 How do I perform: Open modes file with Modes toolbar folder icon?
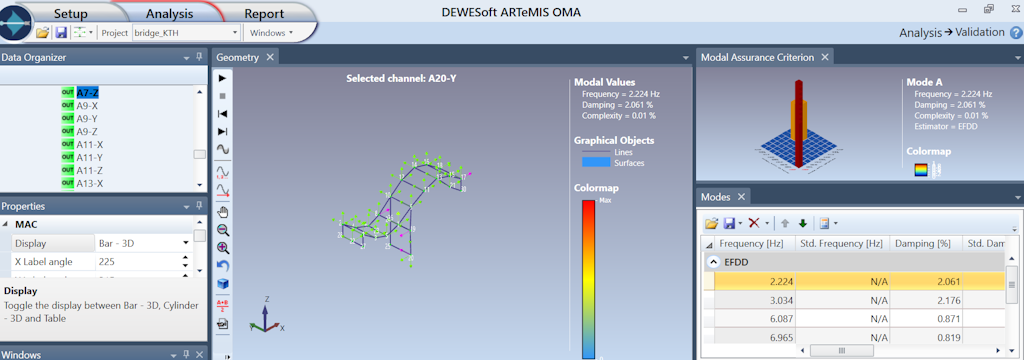pos(712,223)
